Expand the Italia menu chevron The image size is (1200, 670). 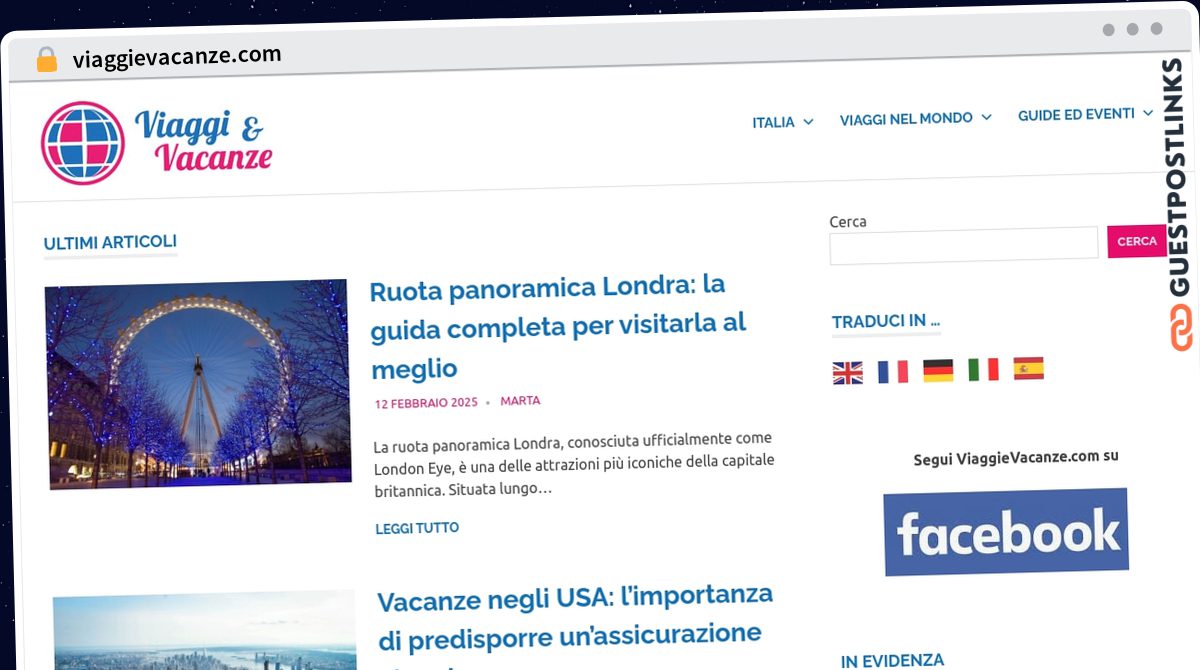(x=808, y=122)
